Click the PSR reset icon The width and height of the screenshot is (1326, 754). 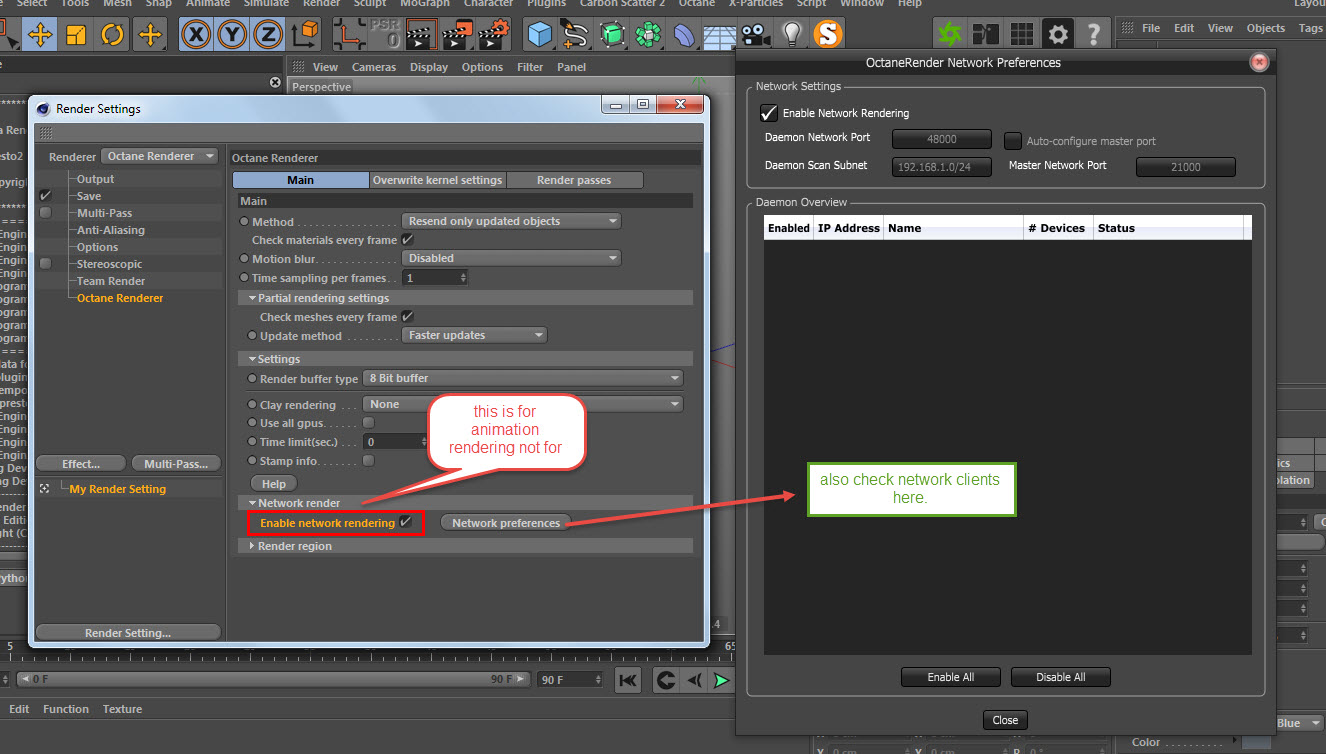click(386, 36)
